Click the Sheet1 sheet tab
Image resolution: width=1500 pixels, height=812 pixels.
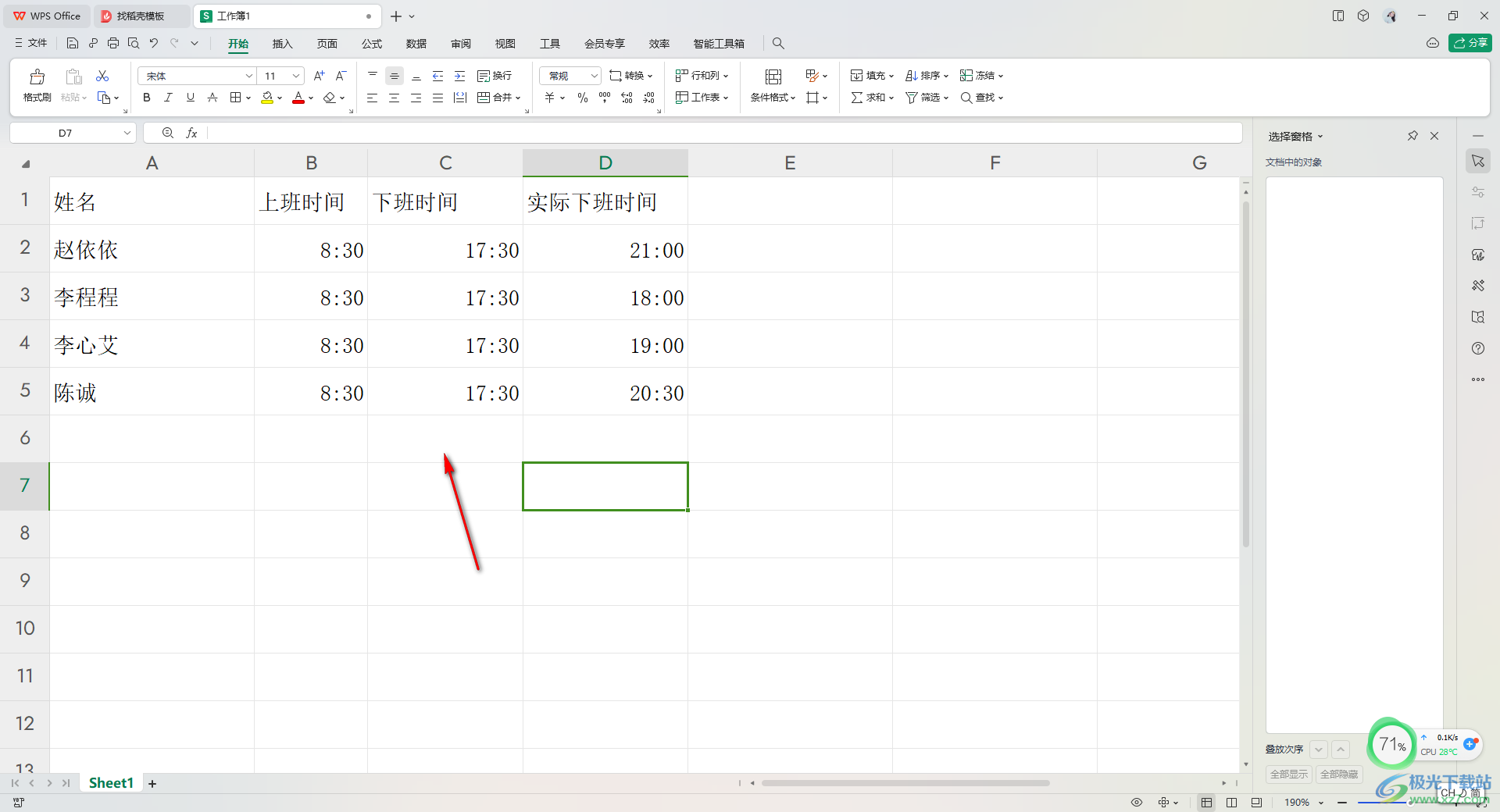pos(111,783)
